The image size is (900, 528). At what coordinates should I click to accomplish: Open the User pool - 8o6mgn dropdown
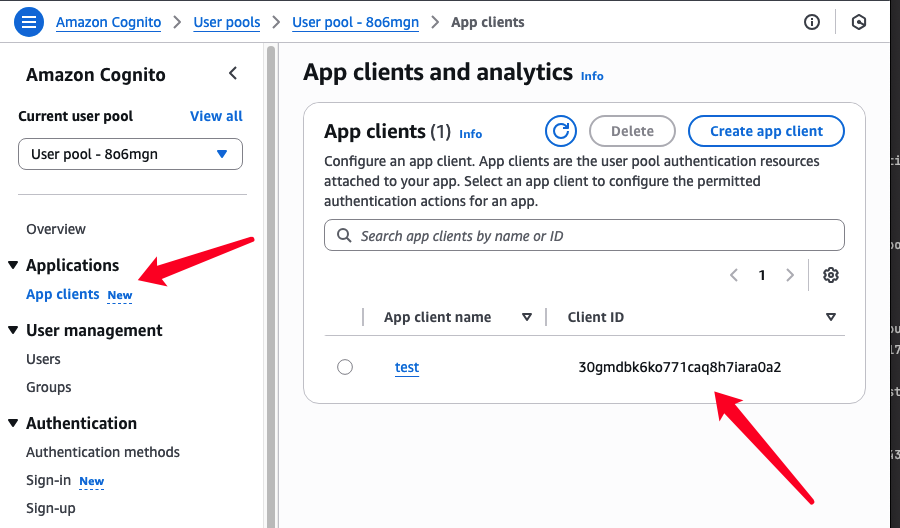(130, 154)
